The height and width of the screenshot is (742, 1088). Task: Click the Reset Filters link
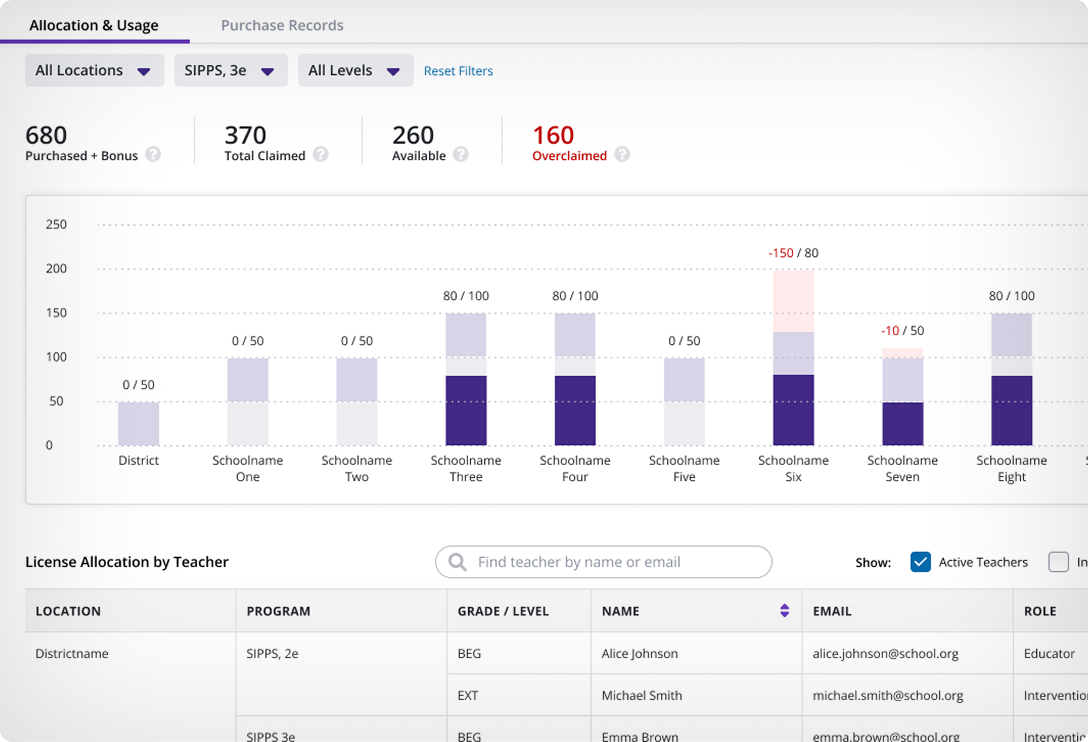point(458,70)
